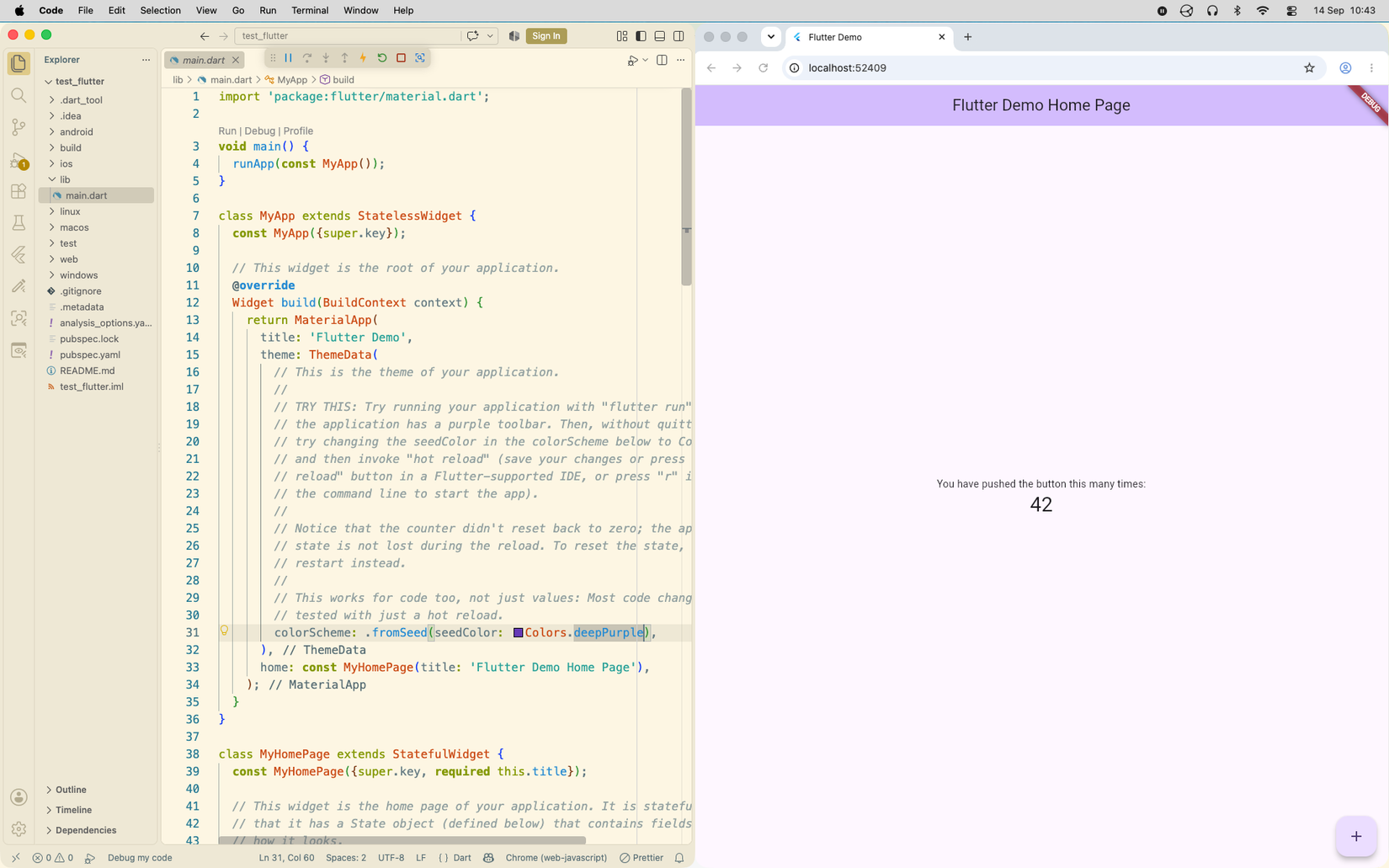The height and width of the screenshot is (868, 1389).
Task: Open the Accounts icon in the activity bar
Action: point(19,797)
